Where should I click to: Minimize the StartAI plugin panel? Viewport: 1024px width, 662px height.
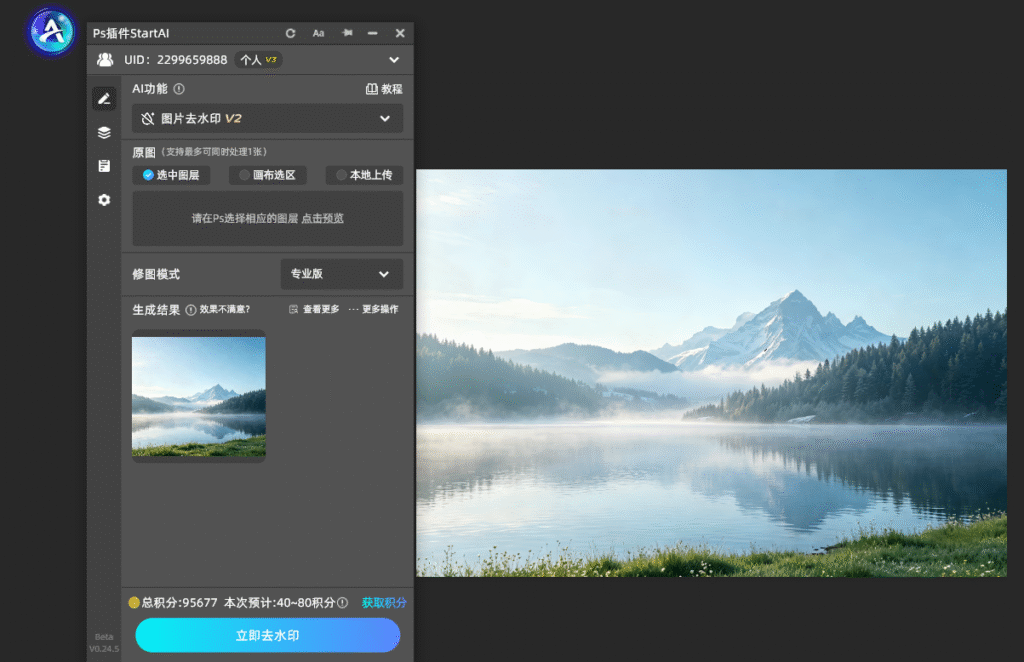372,33
